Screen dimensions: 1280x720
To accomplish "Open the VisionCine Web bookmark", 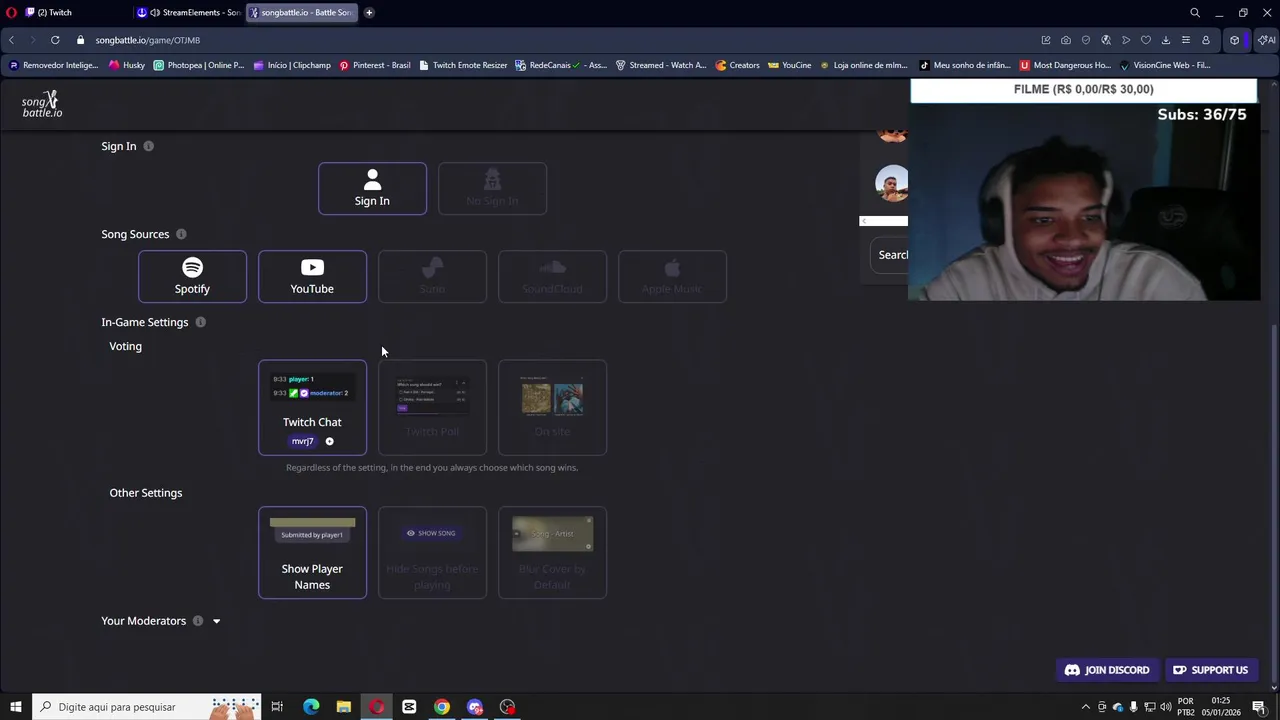I will pyautogui.click(x=1165, y=65).
